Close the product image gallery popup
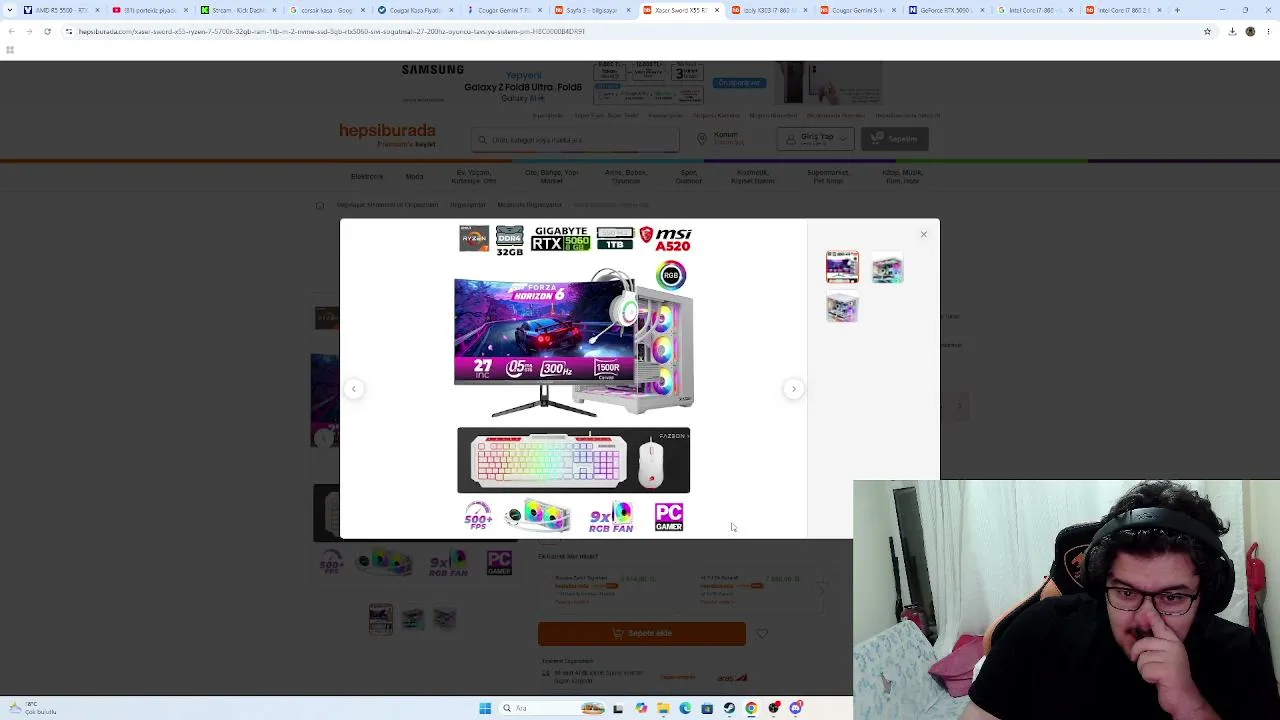The image size is (1280, 720). click(x=923, y=234)
